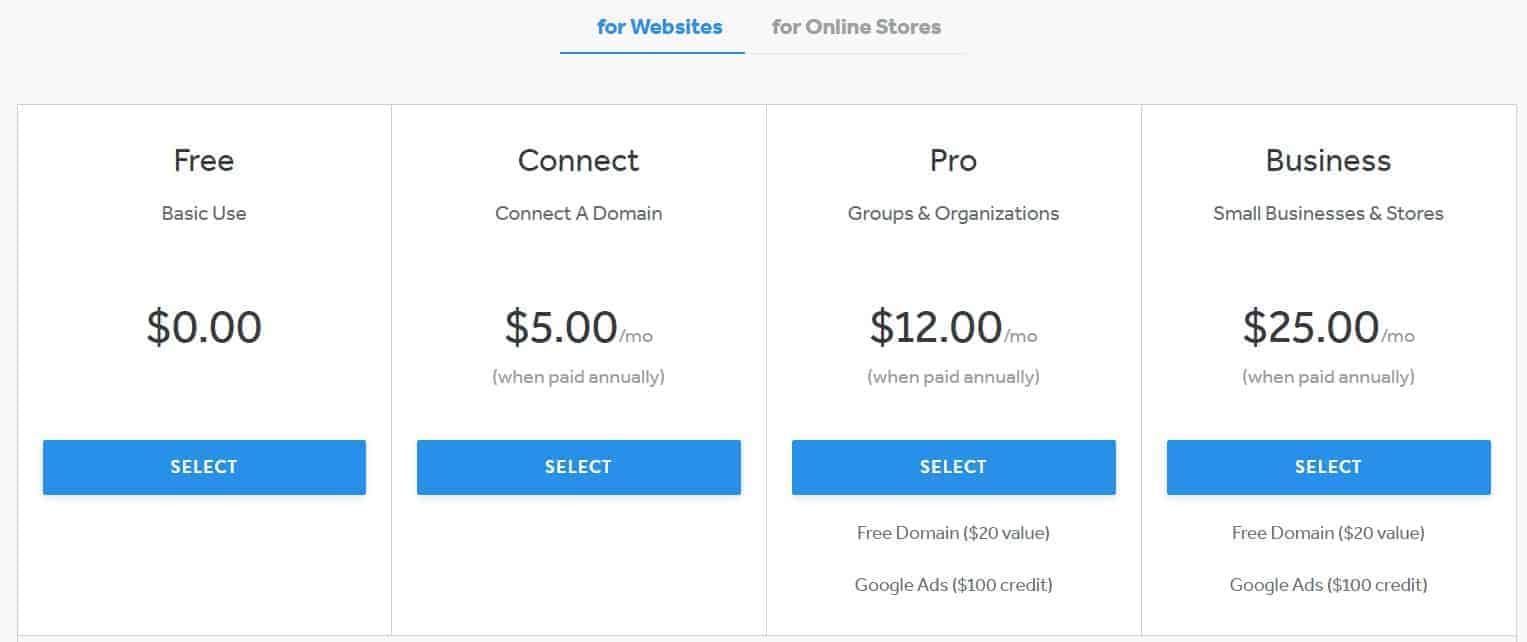Click "Connect A Domain" description text
This screenshot has height=642, width=1527.
pos(578,213)
